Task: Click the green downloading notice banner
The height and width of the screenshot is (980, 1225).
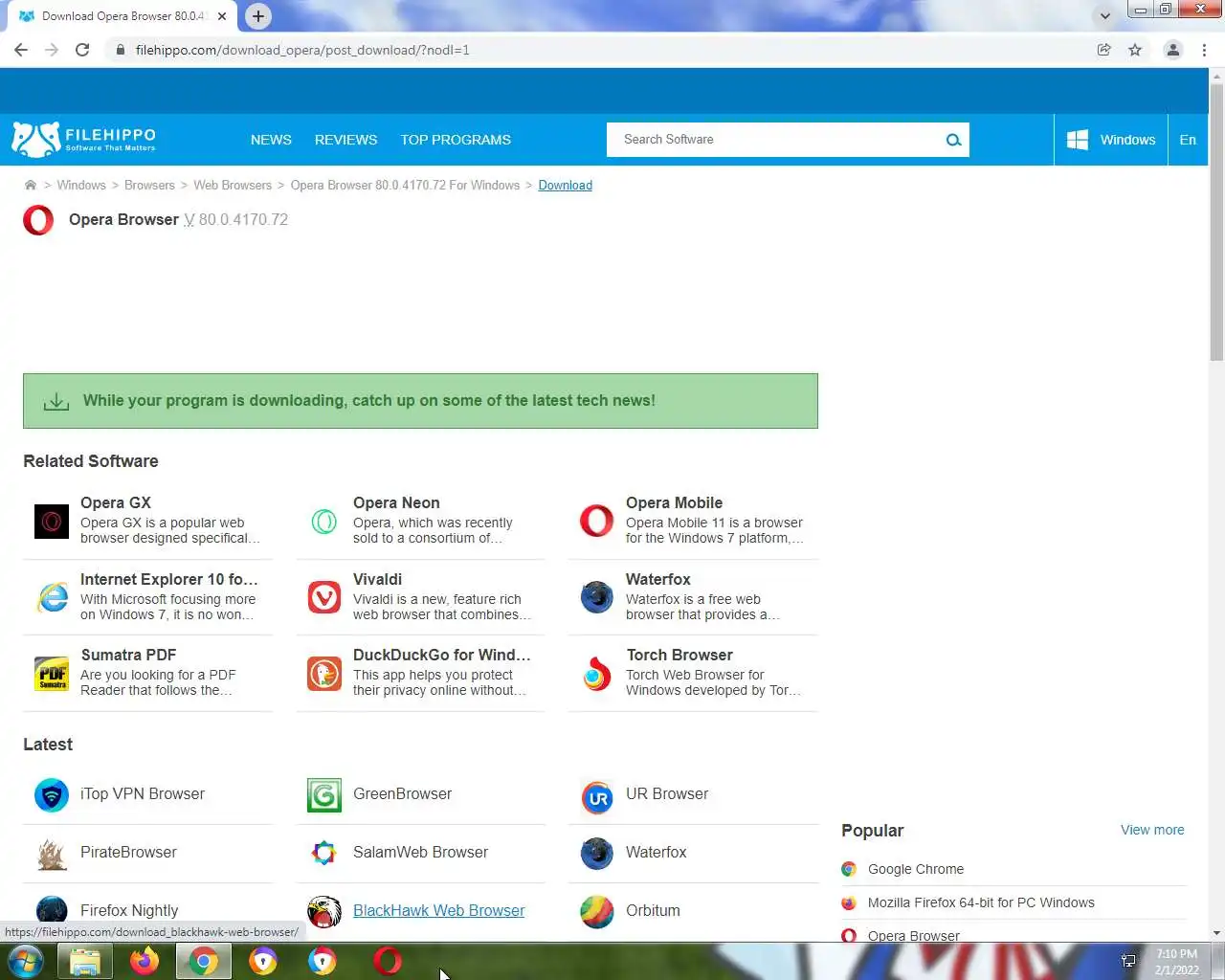Action: pos(420,401)
